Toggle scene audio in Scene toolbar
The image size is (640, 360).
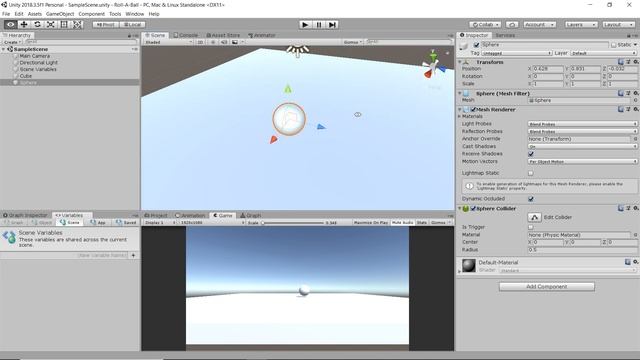[x=224, y=42]
